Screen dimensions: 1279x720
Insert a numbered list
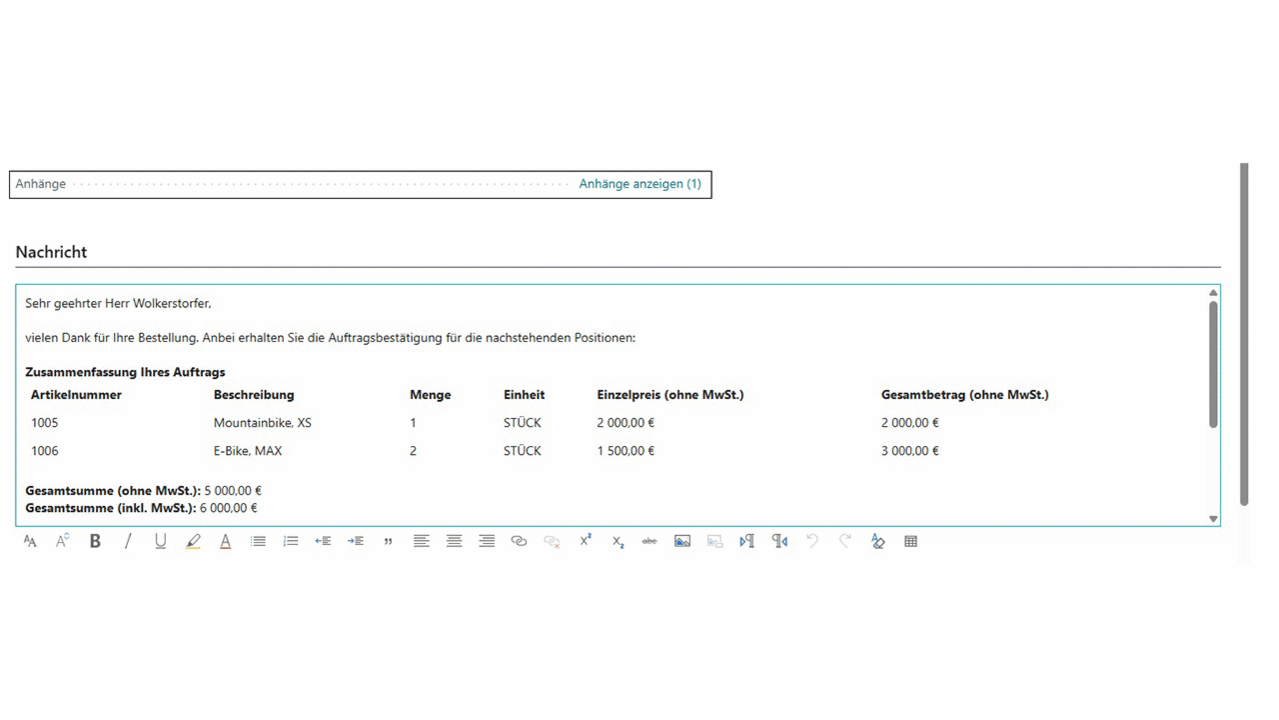coord(291,541)
